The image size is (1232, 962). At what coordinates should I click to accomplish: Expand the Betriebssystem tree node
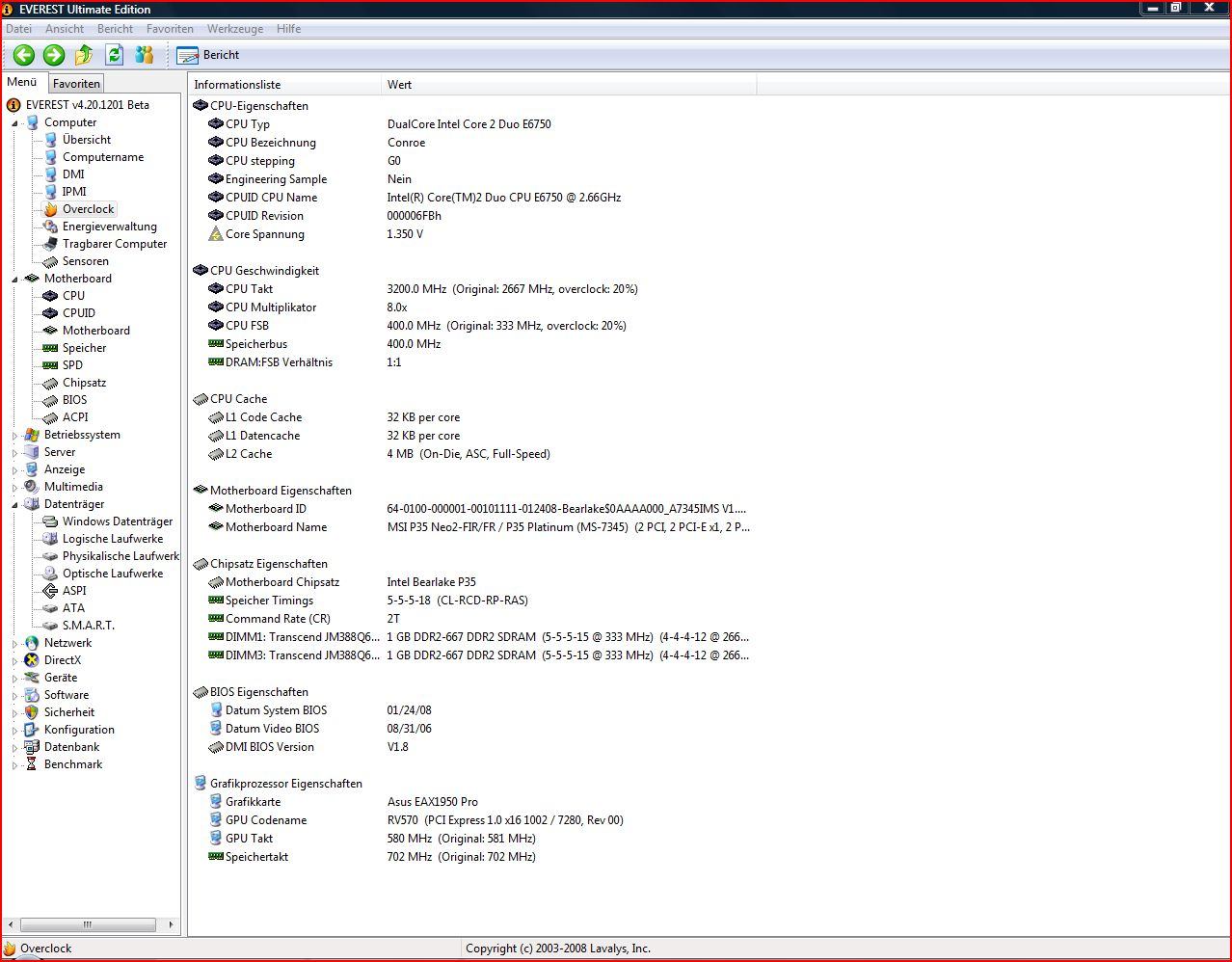(x=14, y=436)
